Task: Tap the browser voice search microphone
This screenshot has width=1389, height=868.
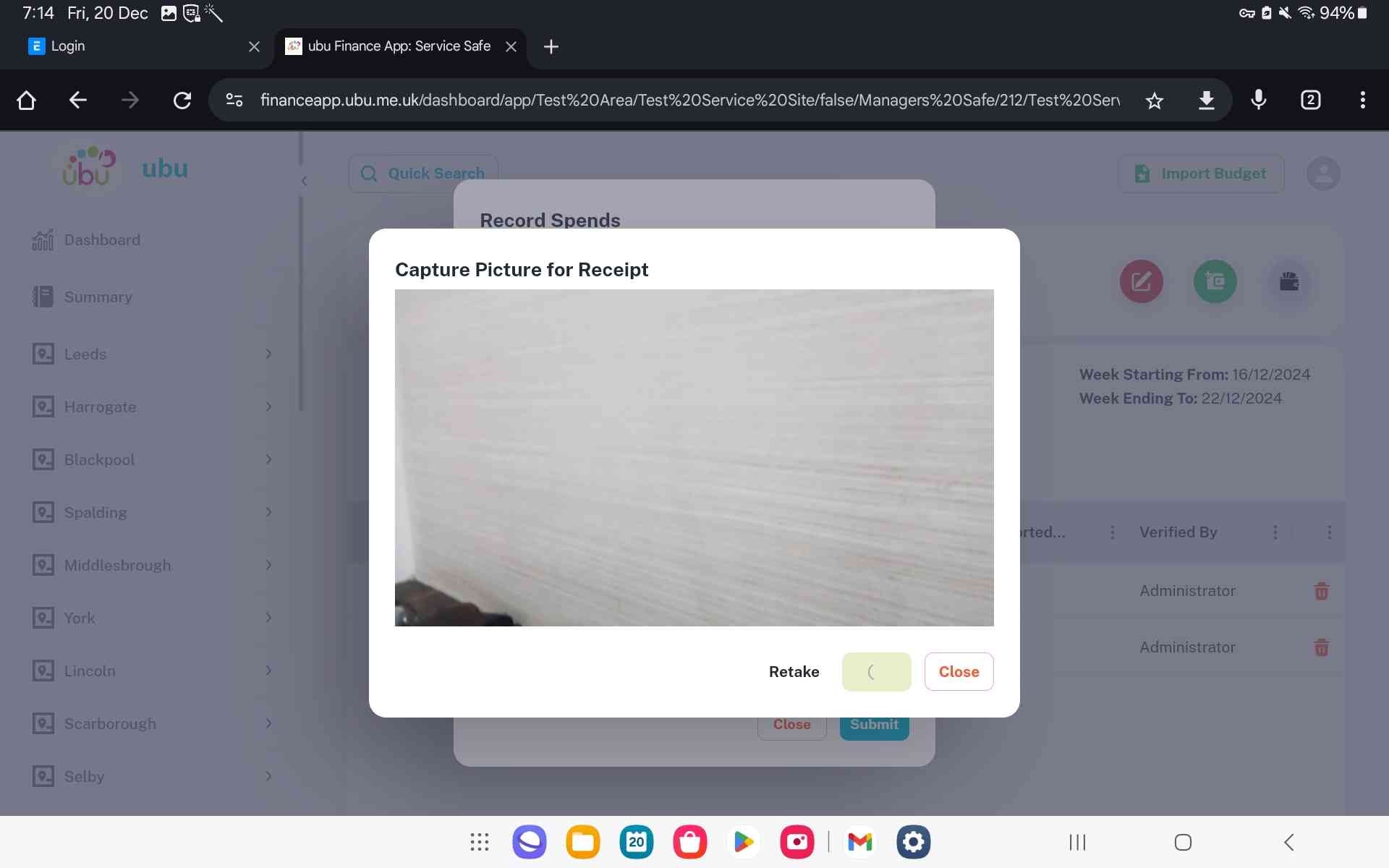Action: pyautogui.click(x=1258, y=100)
